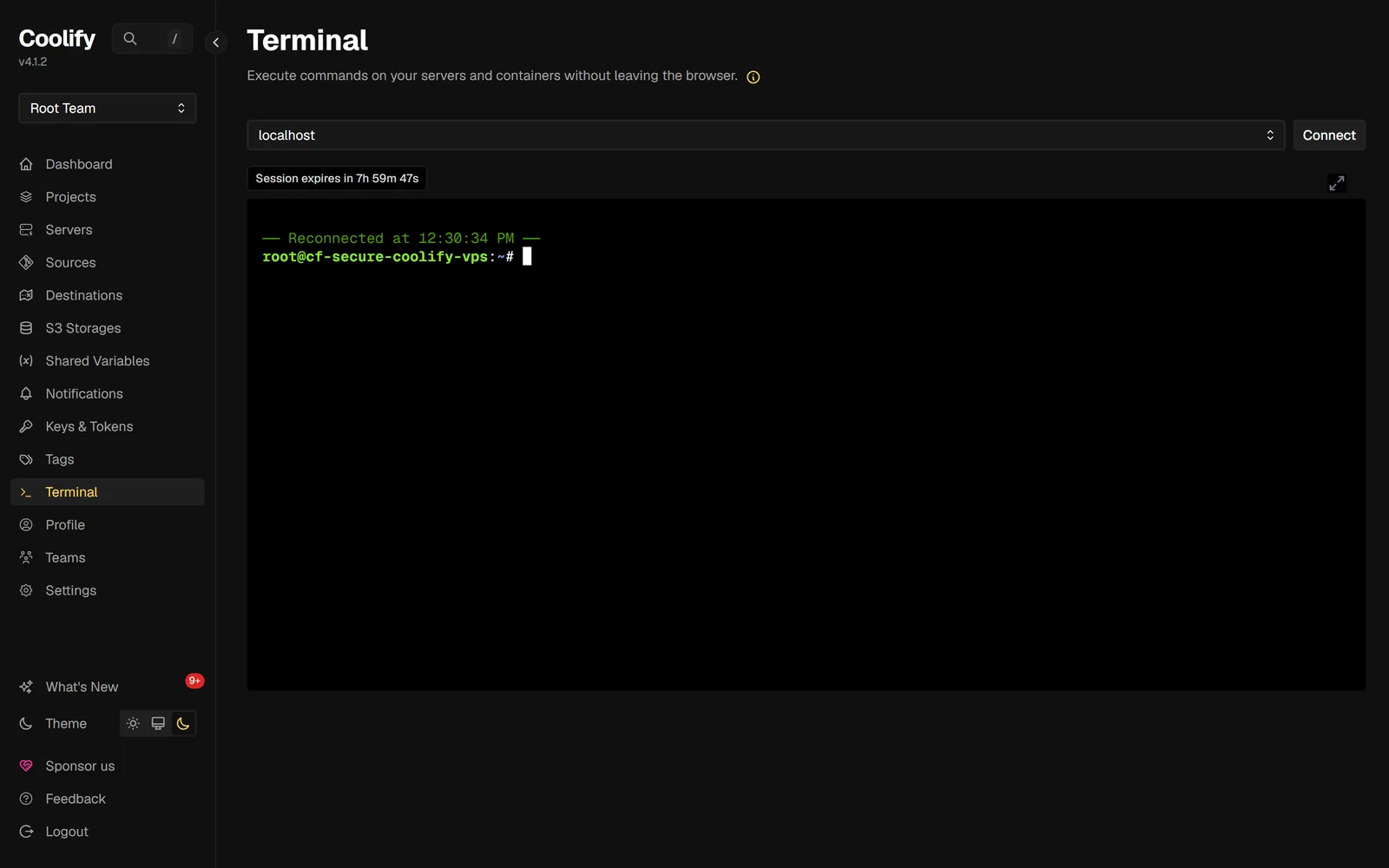This screenshot has height=868, width=1389.
Task: Open the Servers page
Action: pos(108,230)
